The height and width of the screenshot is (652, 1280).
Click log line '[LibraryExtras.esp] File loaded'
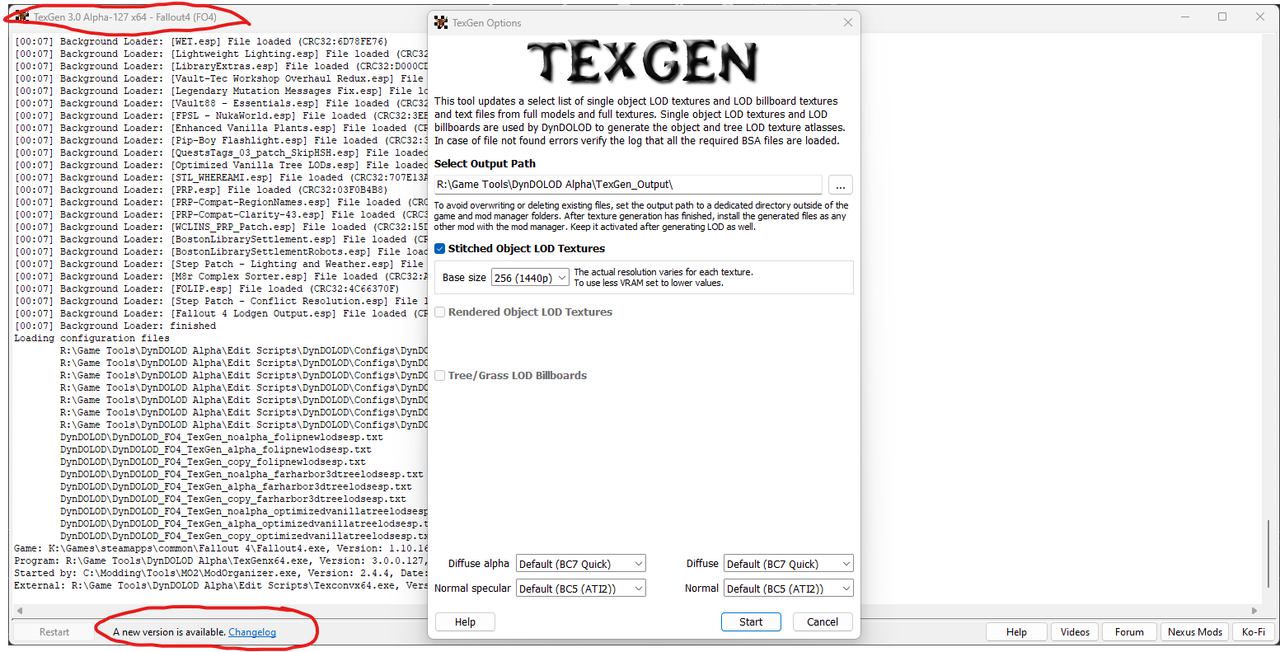(221, 66)
